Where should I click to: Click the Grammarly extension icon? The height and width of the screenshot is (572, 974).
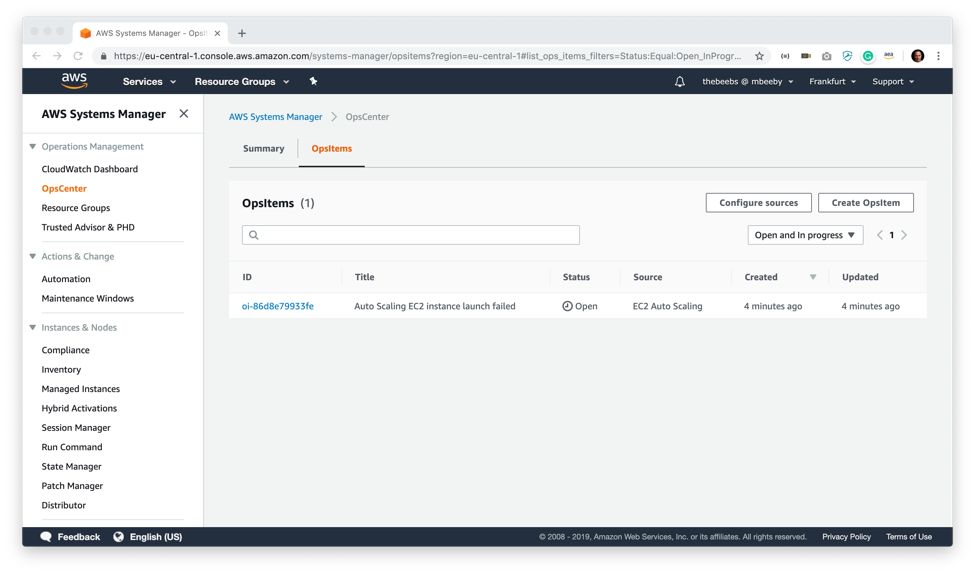point(868,56)
